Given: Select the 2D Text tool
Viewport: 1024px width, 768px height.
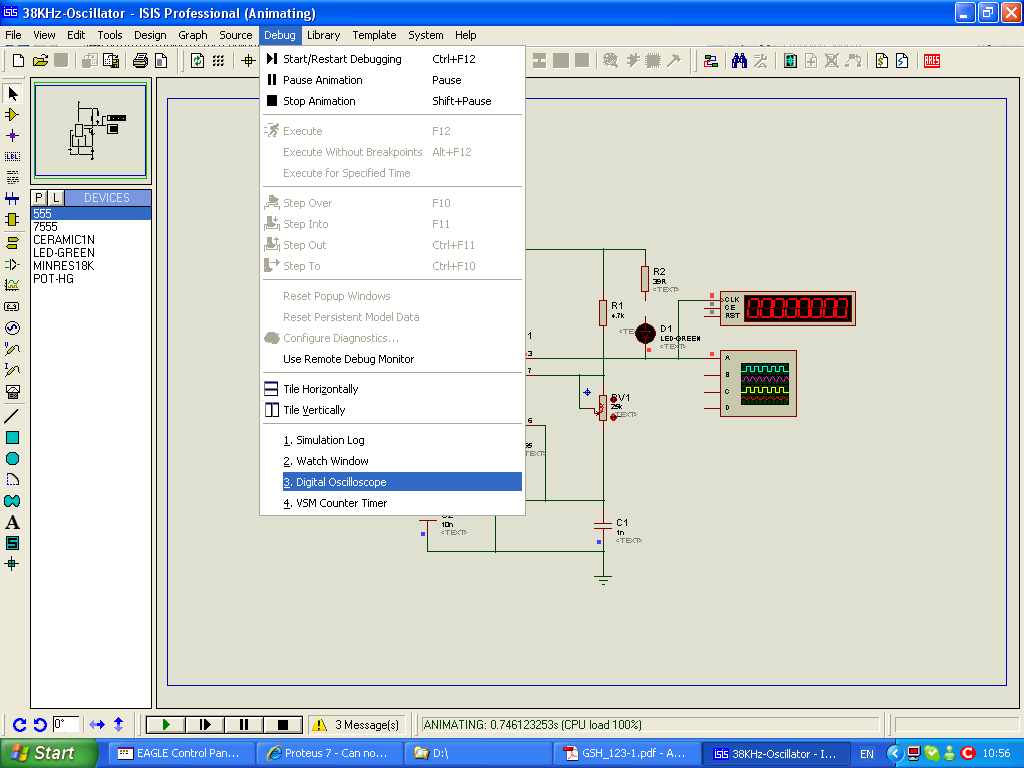Looking at the screenshot, I should [x=12, y=522].
